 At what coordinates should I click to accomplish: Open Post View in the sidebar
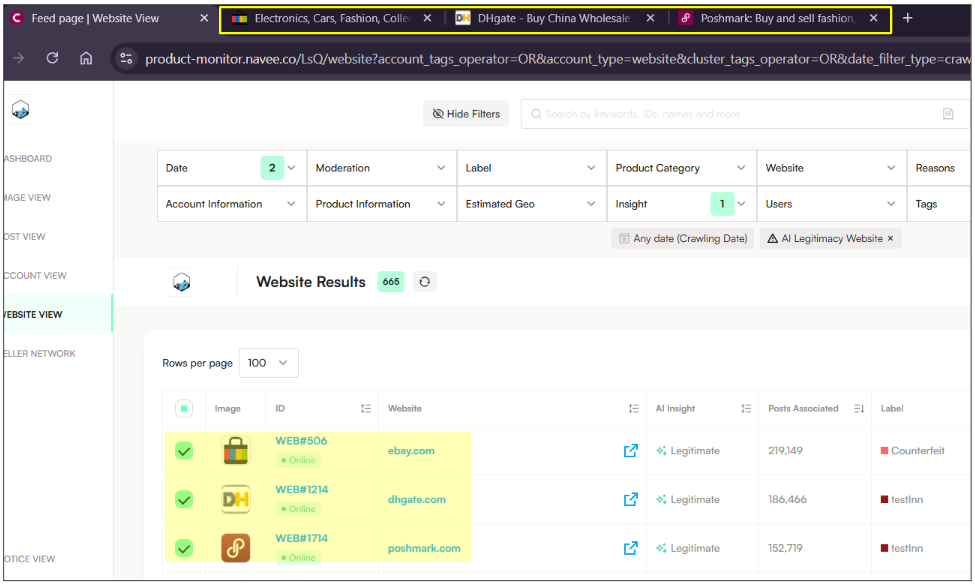click(x=25, y=237)
